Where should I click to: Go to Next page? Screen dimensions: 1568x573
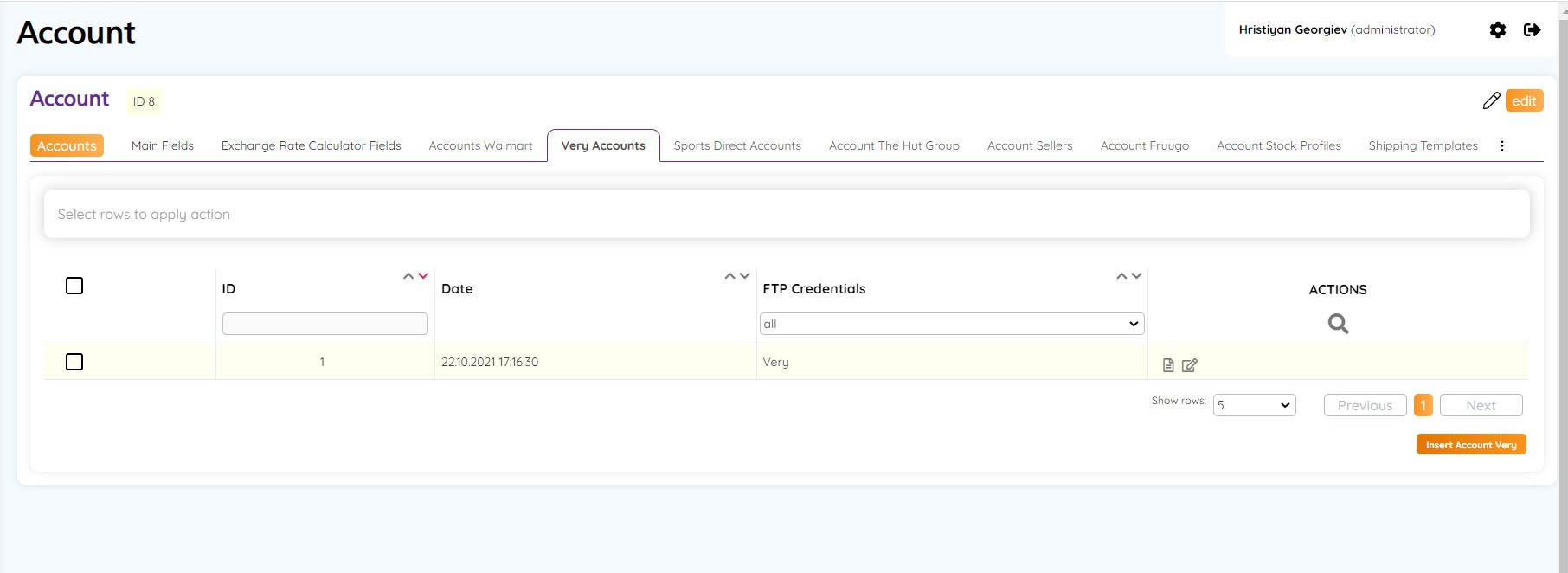[x=1481, y=405]
